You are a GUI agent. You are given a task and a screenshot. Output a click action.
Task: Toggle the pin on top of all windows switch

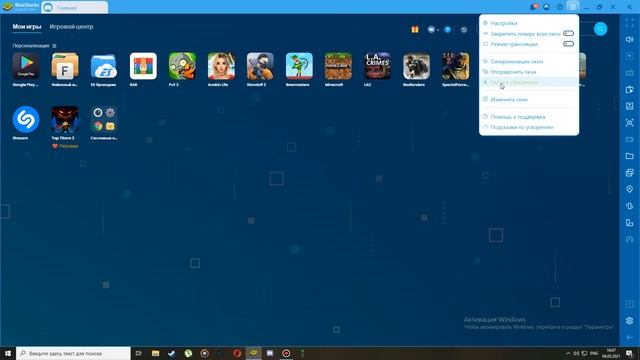click(x=568, y=33)
